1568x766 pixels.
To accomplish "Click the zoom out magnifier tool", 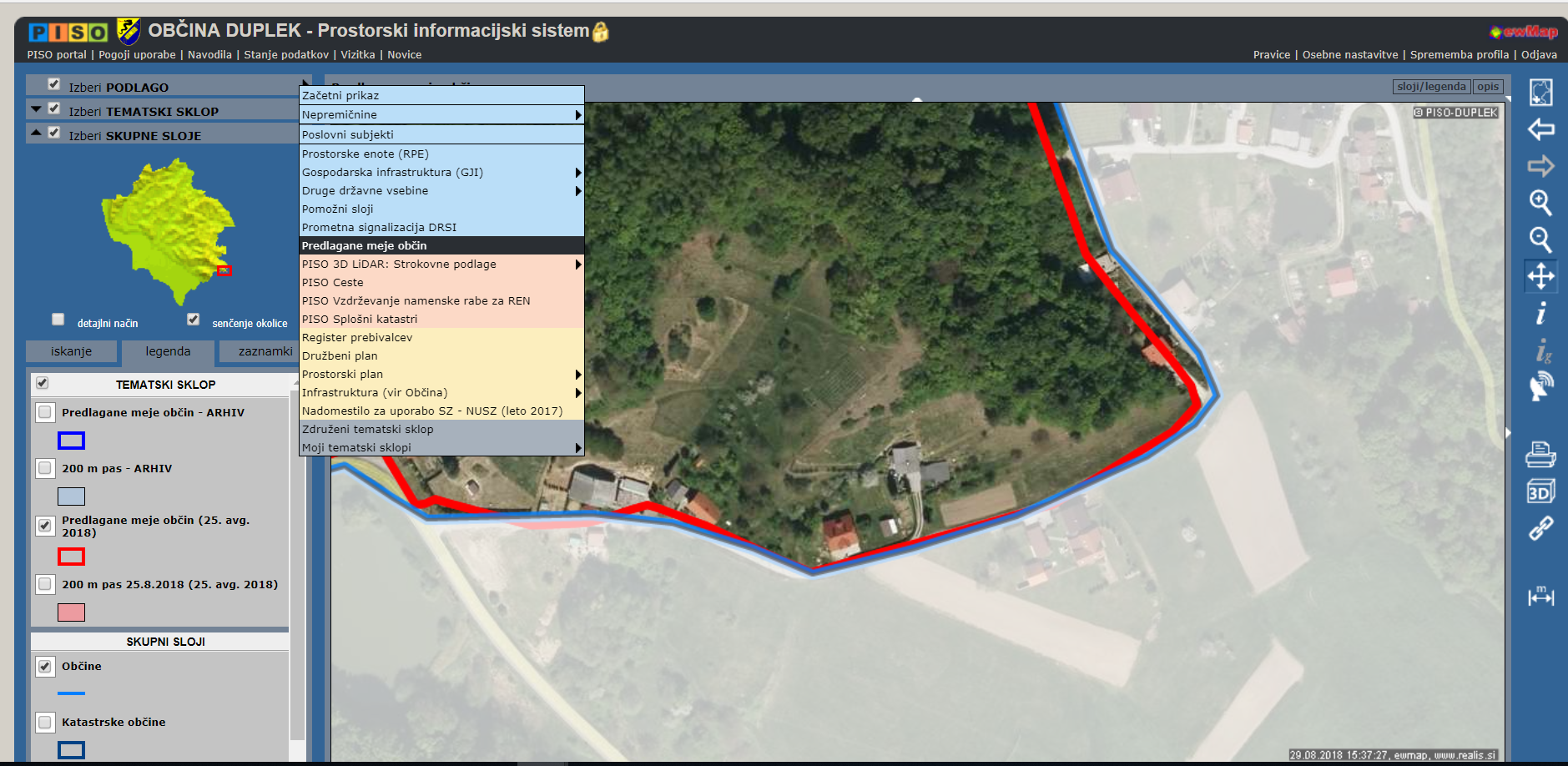I will click(x=1540, y=239).
